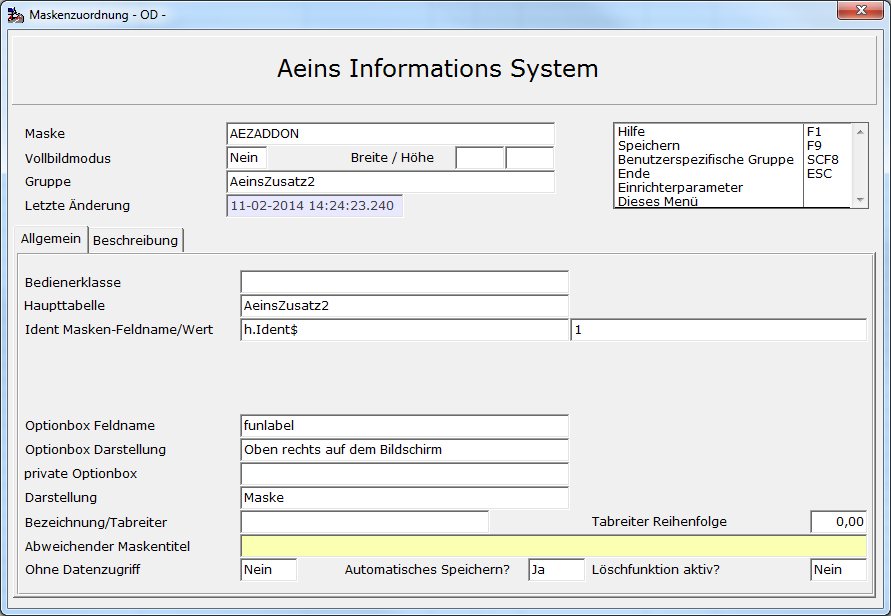The height and width of the screenshot is (616, 891).
Task: Click the Maske field containing AEZADDON
Action: 390,134
